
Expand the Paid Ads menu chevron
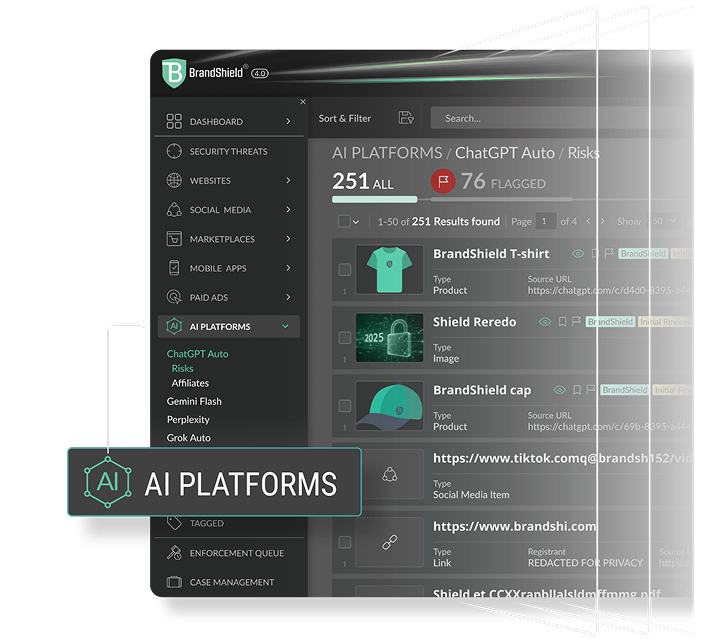pyautogui.click(x=288, y=297)
